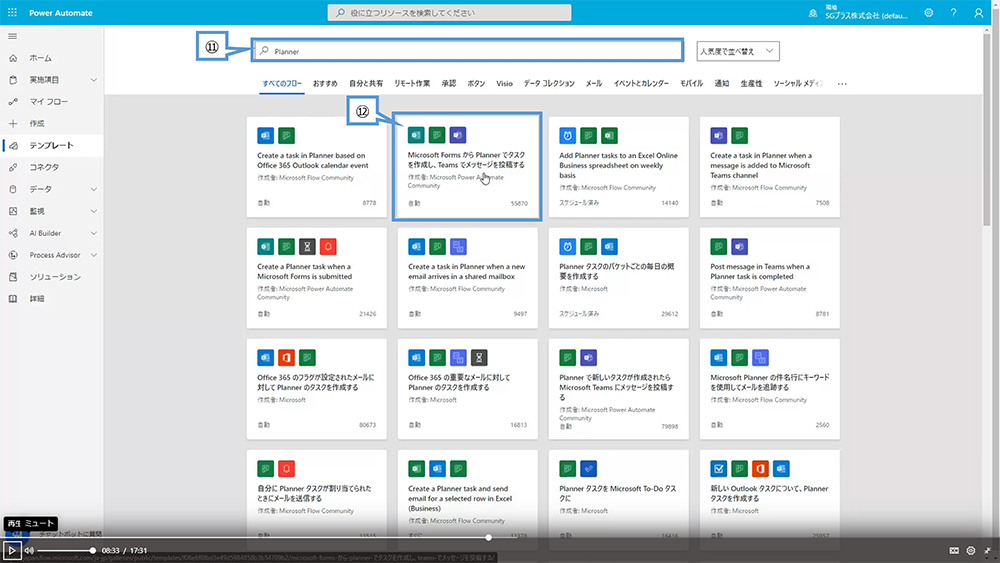The width and height of the screenshot is (1000, 563).
Task: Click the Monitor icon in sidebar
Action: point(13,211)
